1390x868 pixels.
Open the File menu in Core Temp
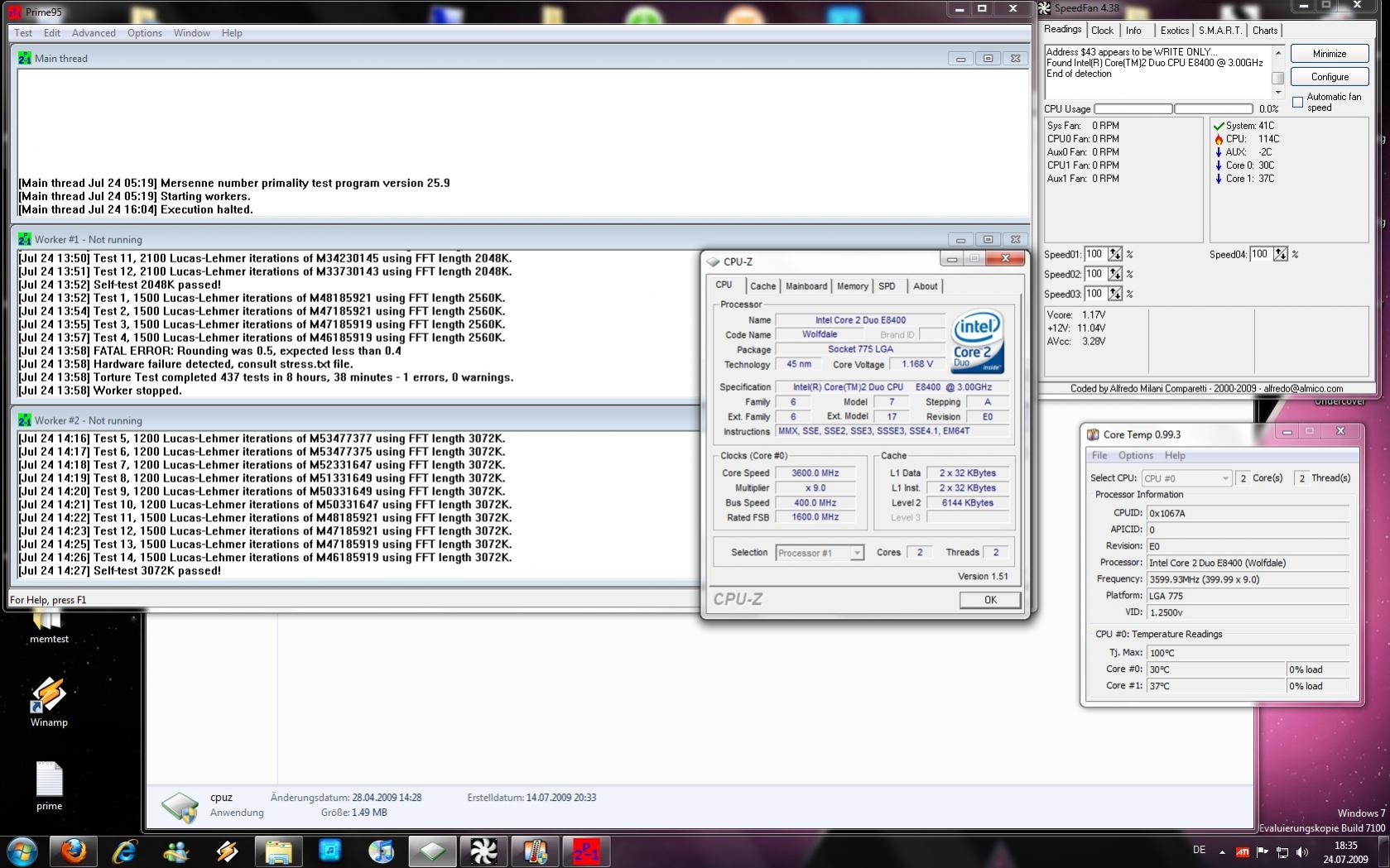(x=1099, y=456)
